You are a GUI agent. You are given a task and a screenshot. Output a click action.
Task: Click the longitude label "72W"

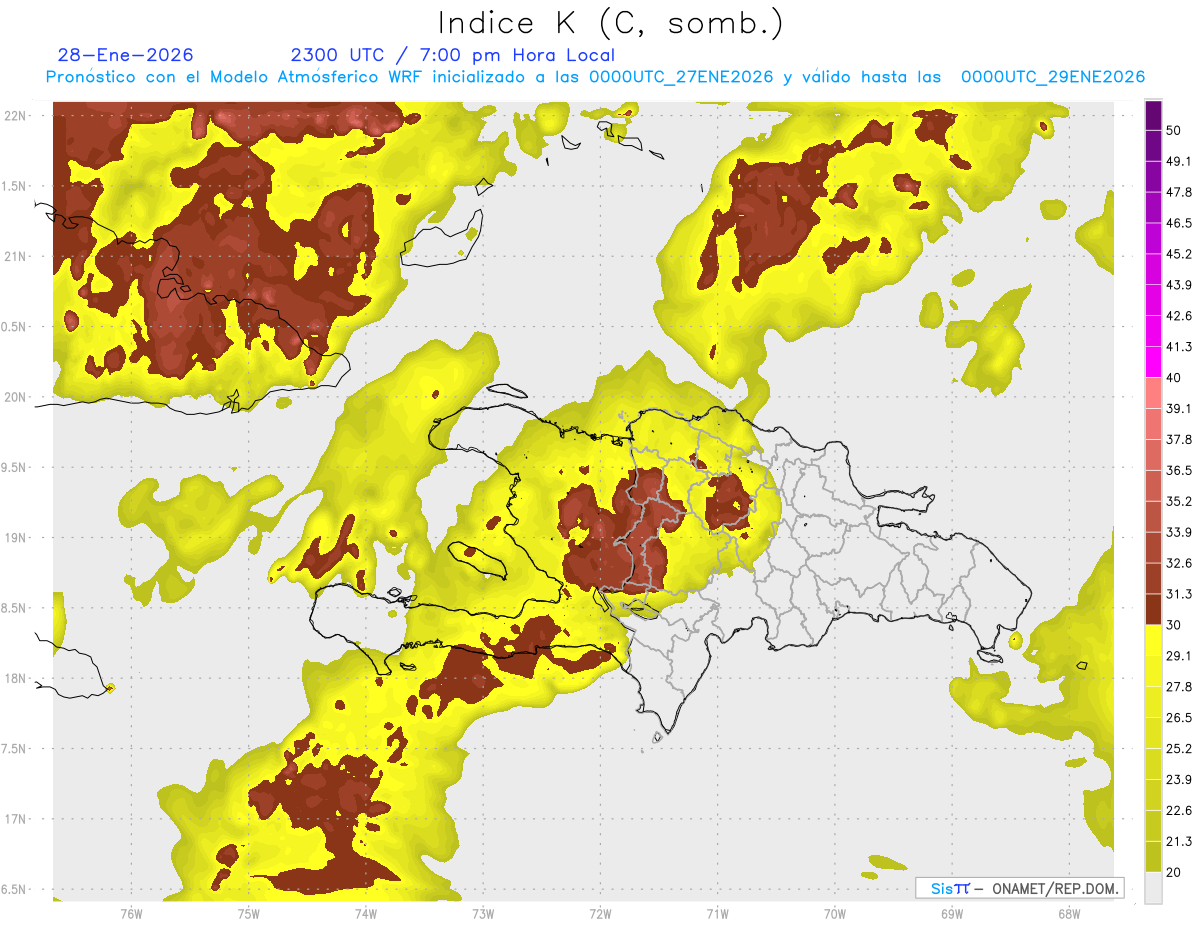point(600,914)
